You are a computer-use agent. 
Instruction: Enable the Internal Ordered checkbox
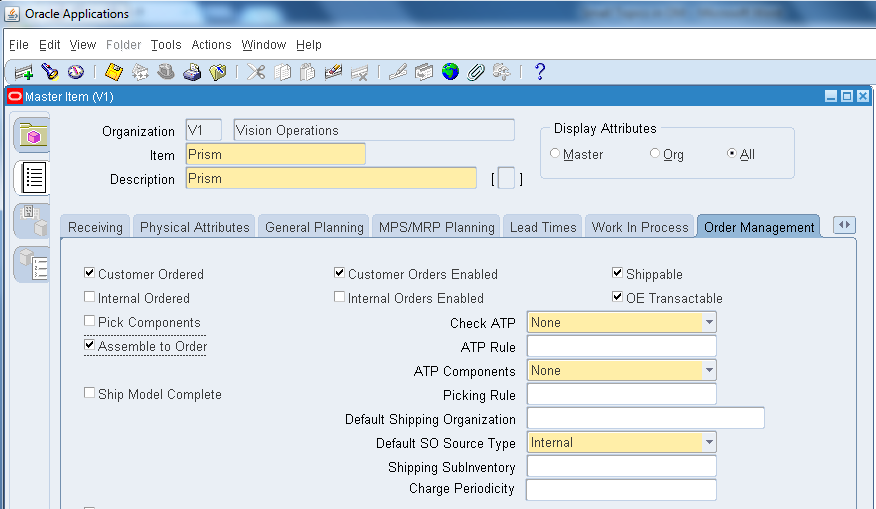coord(89,297)
